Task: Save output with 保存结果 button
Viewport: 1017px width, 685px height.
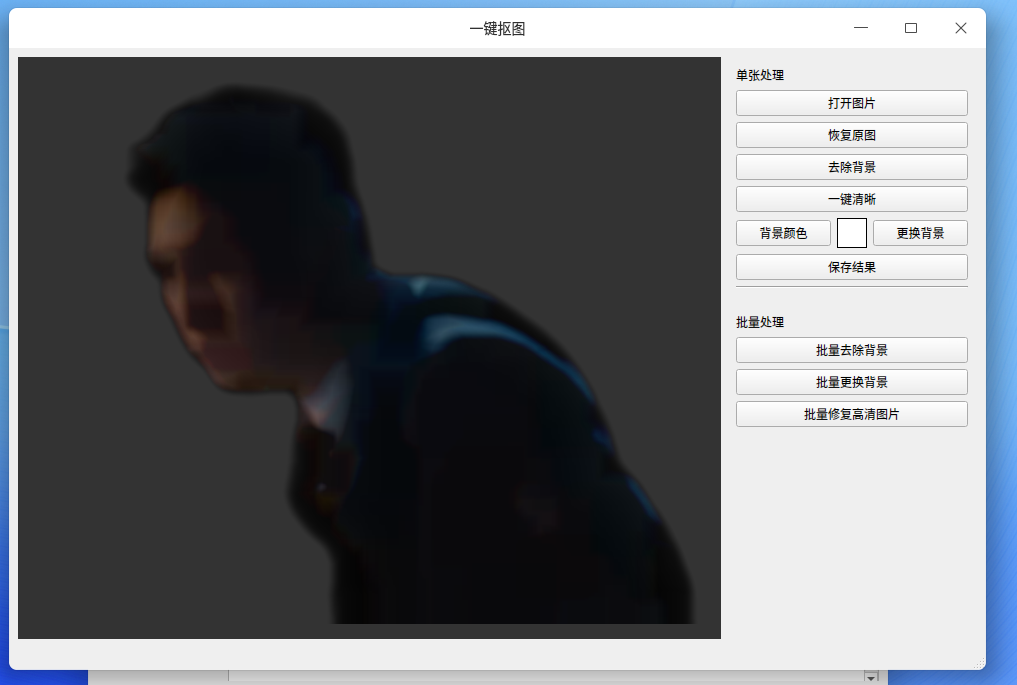Action: [x=852, y=267]
